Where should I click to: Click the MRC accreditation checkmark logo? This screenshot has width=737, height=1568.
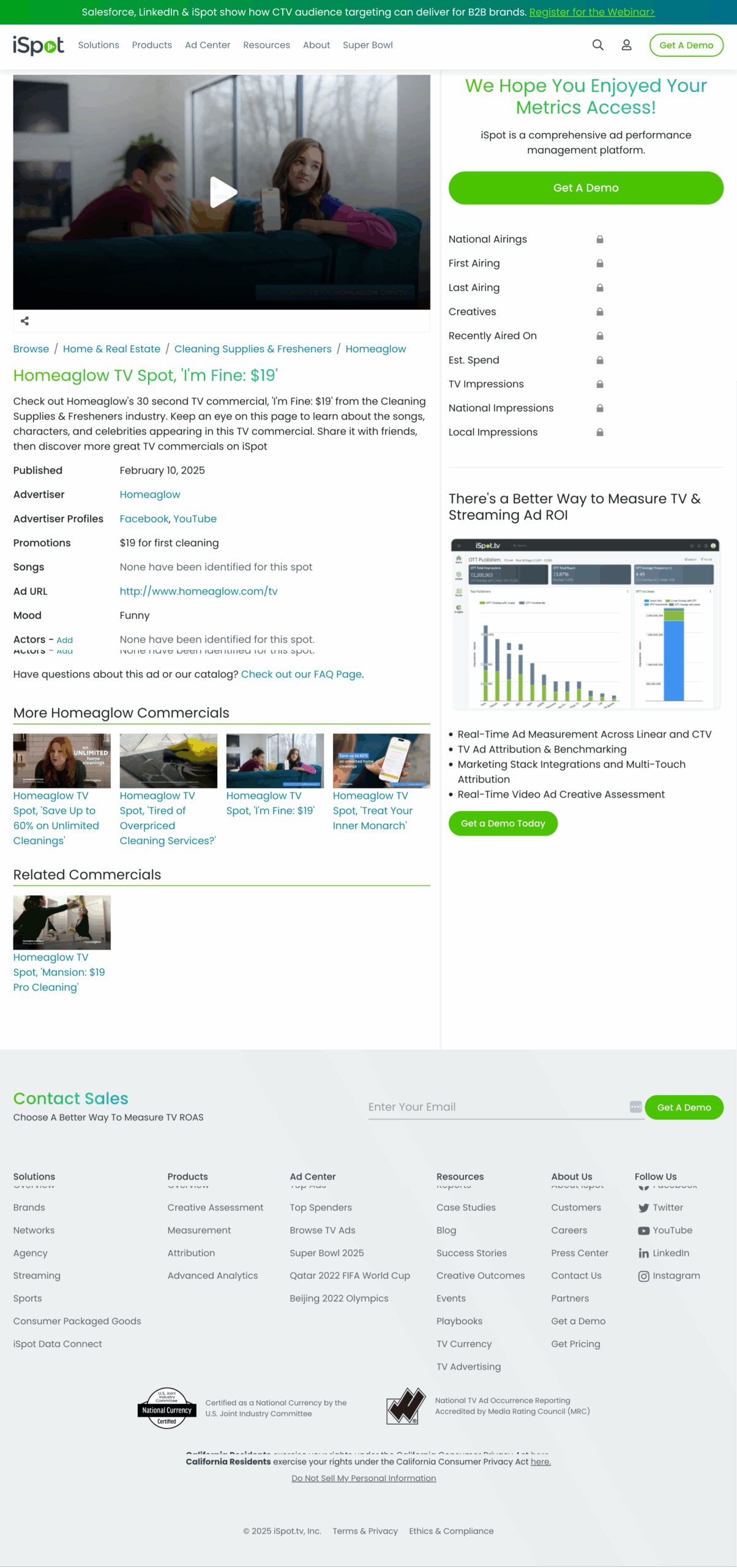coord(405,1406)
